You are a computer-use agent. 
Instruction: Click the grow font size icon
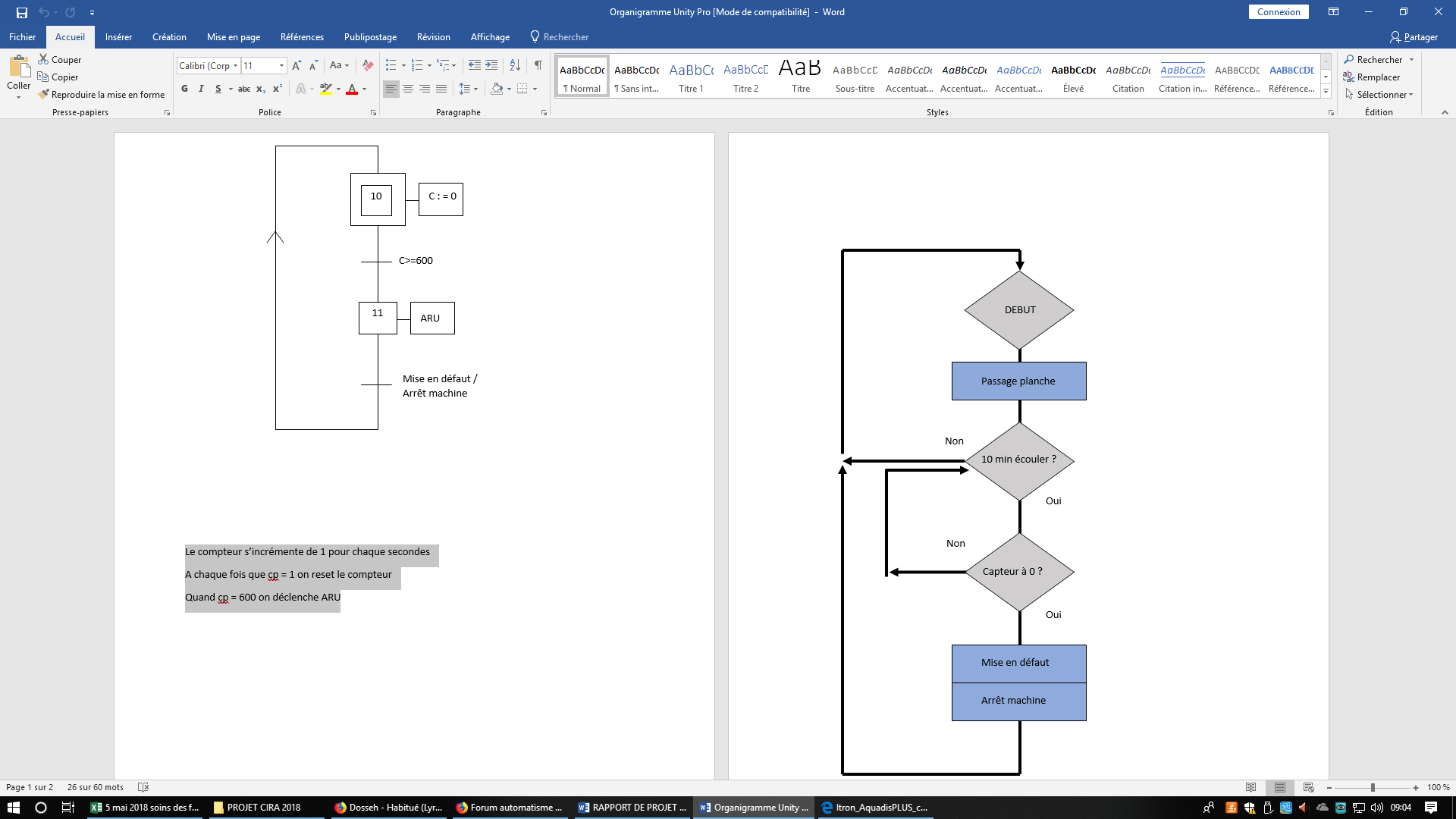point(297,65)
